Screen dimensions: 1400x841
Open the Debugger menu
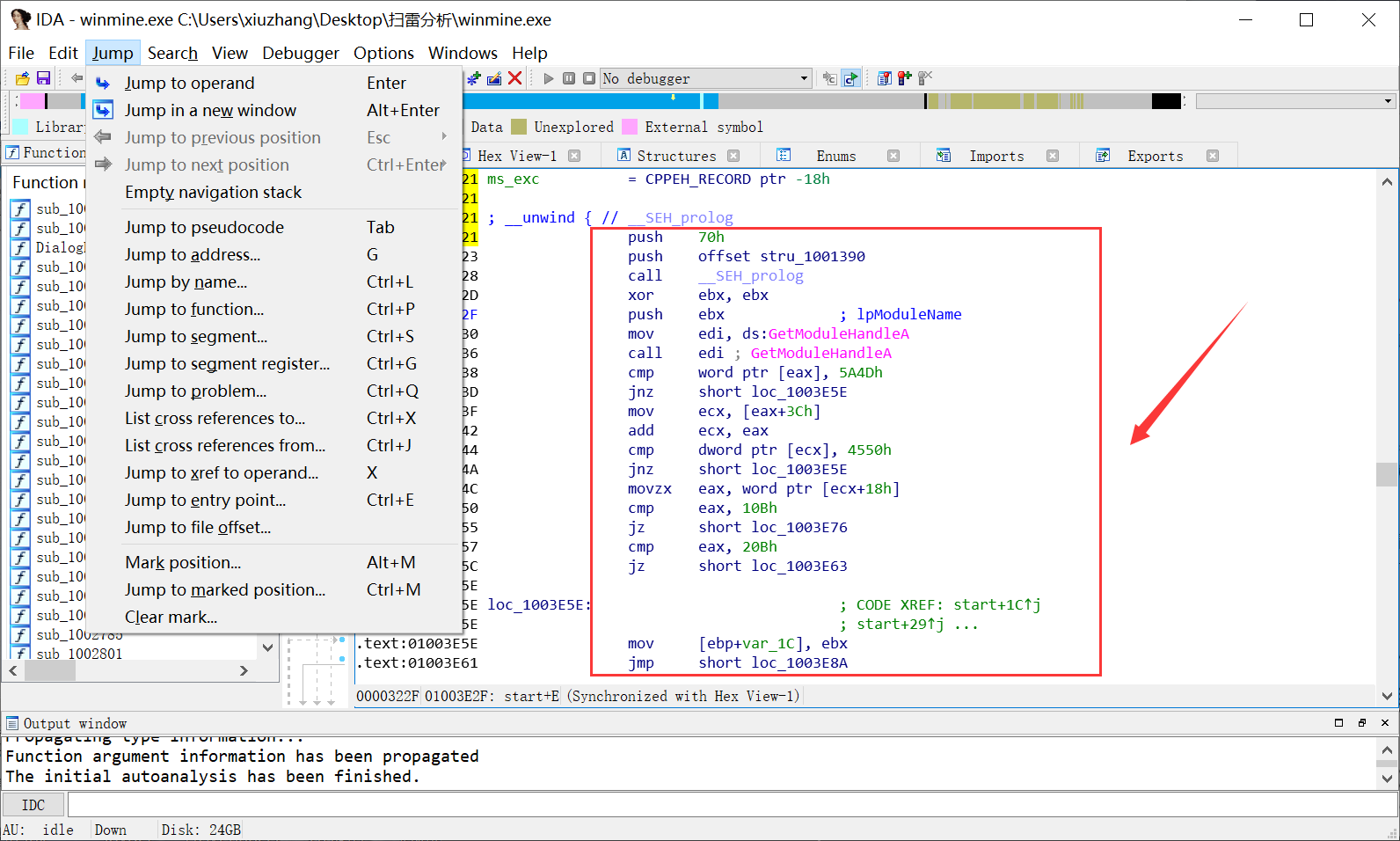(x=301, y=53)
